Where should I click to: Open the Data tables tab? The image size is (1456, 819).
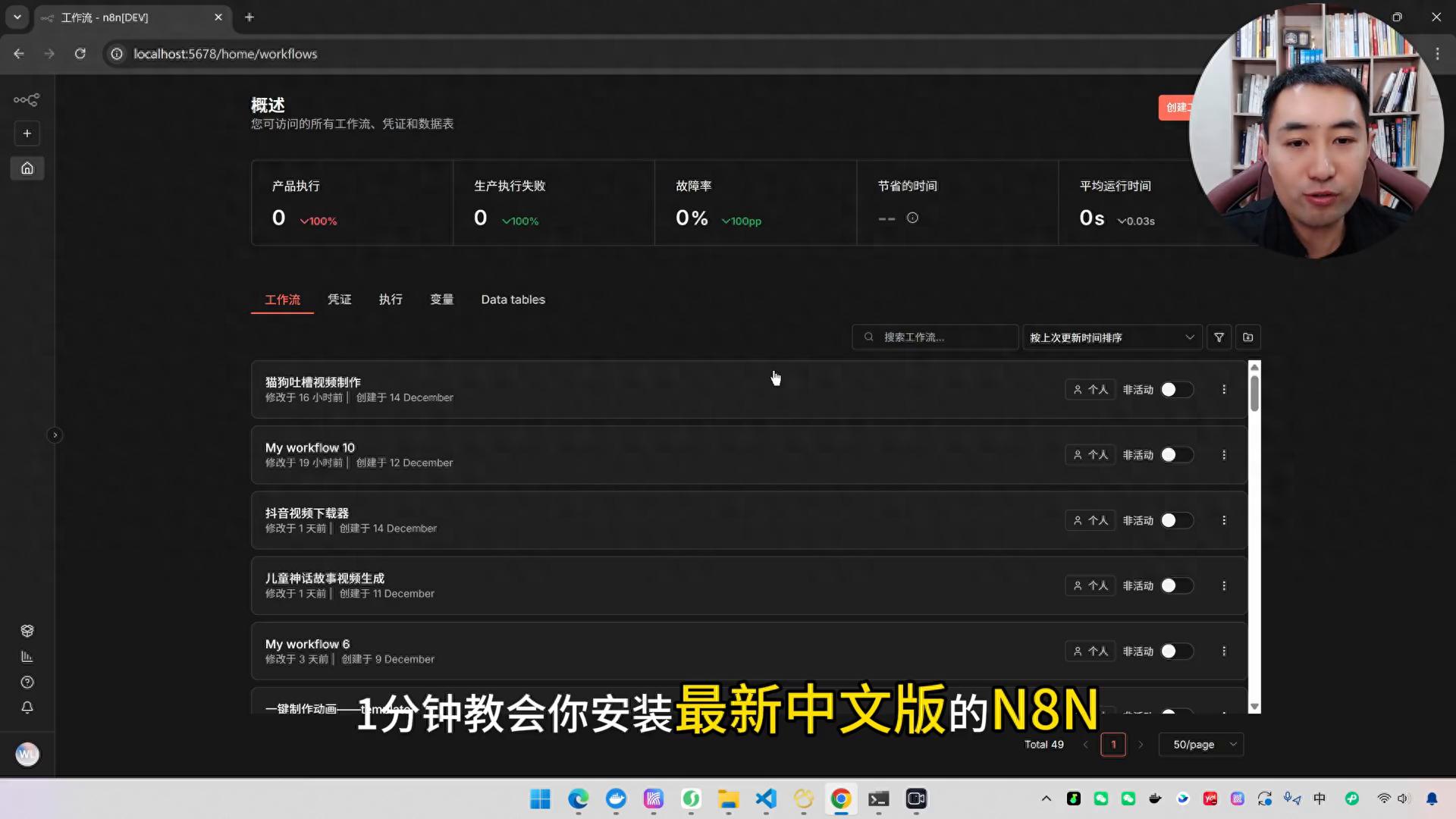tap(513, 300)
